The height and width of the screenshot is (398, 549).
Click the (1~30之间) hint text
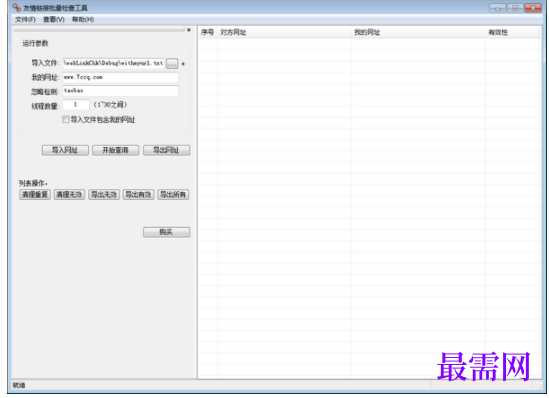pyautogui.click(x=110, y=105)
